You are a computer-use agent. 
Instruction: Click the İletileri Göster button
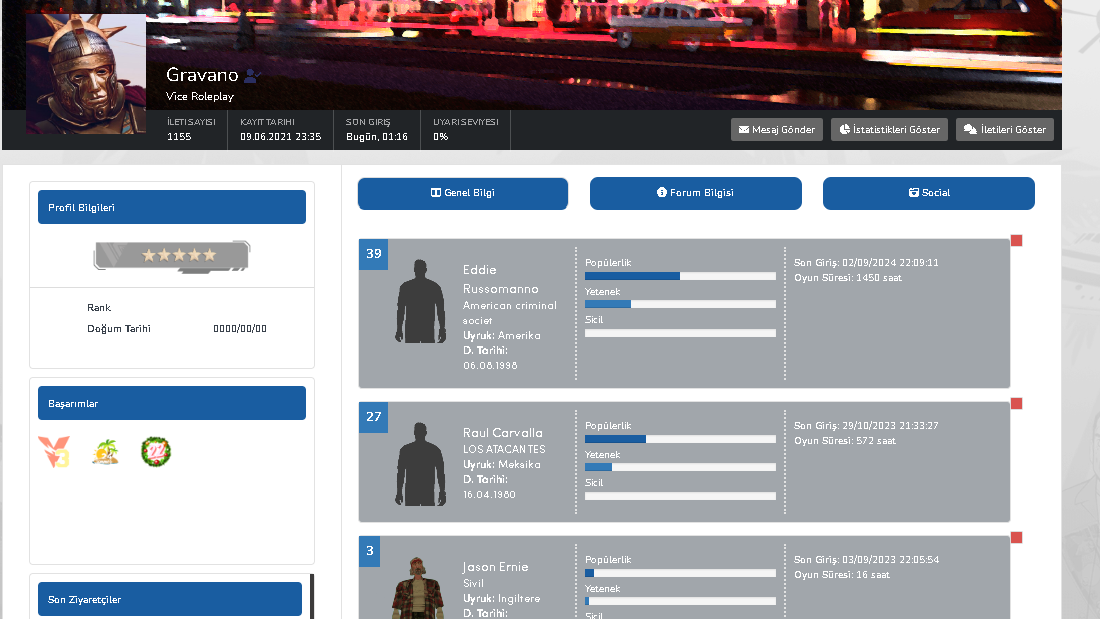[1004, 130]
